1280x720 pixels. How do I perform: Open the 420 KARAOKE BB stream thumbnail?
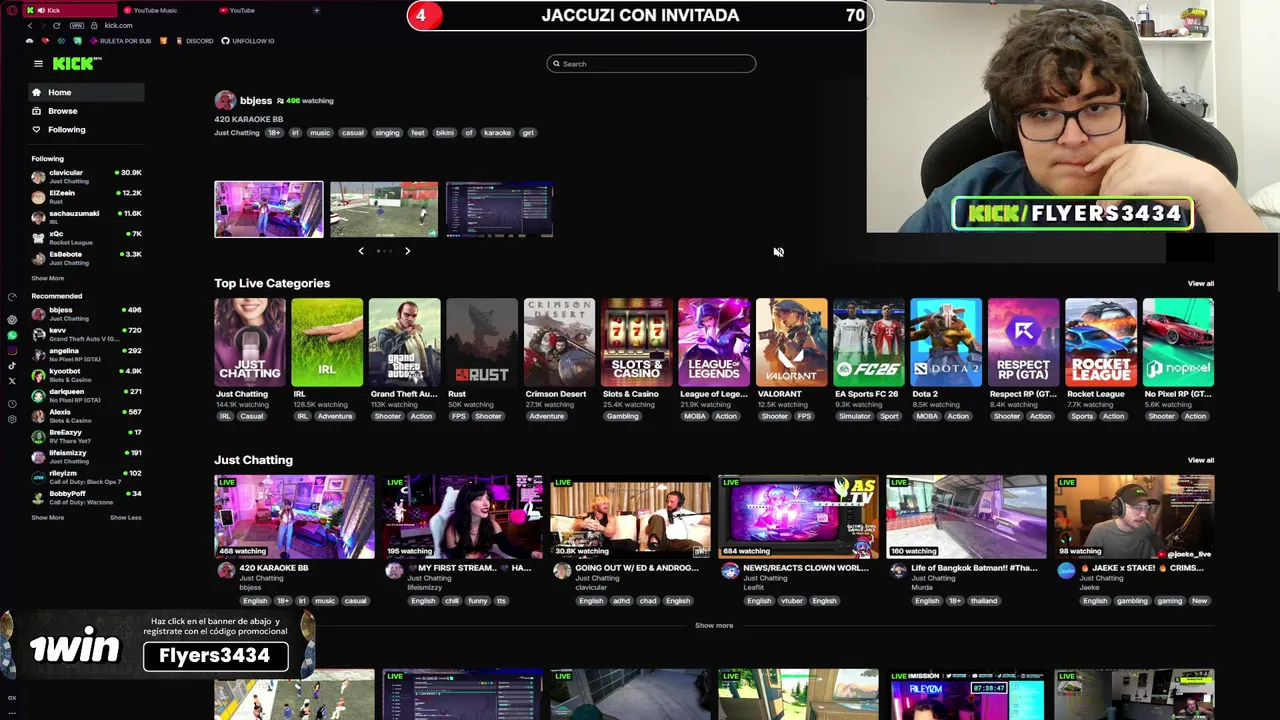coord(294,517)
